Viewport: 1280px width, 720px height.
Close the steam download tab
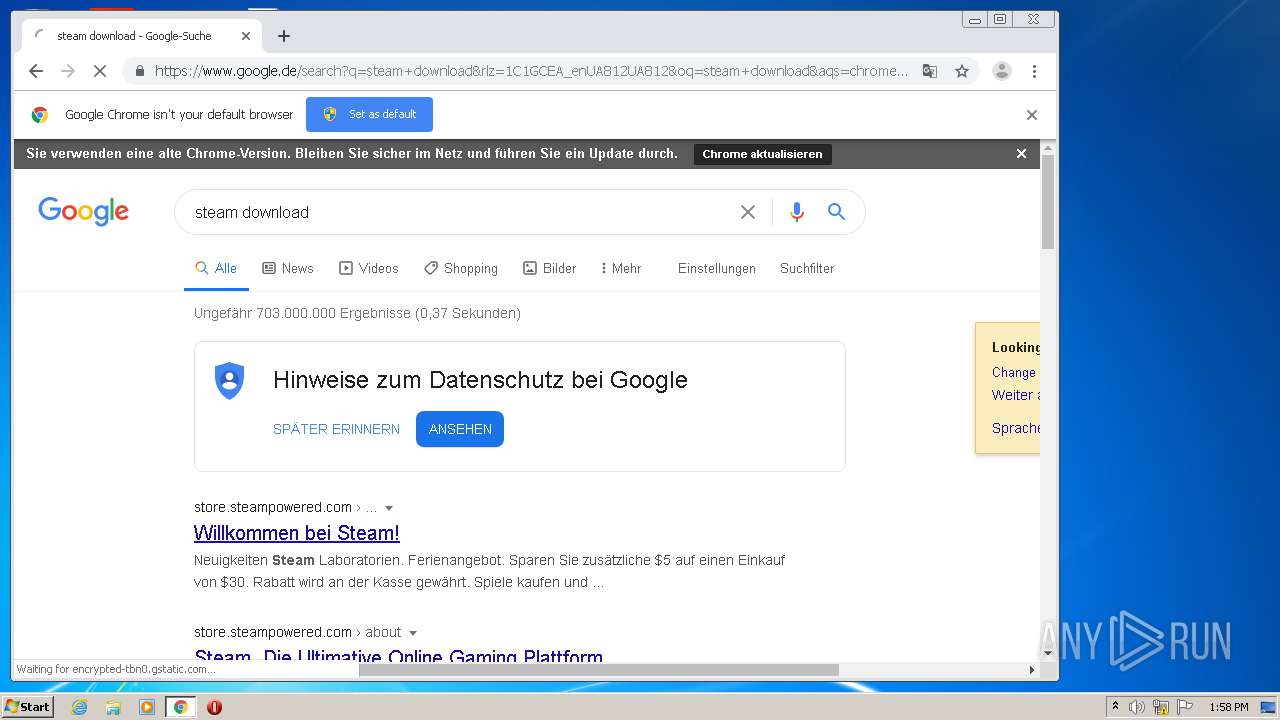246,36
